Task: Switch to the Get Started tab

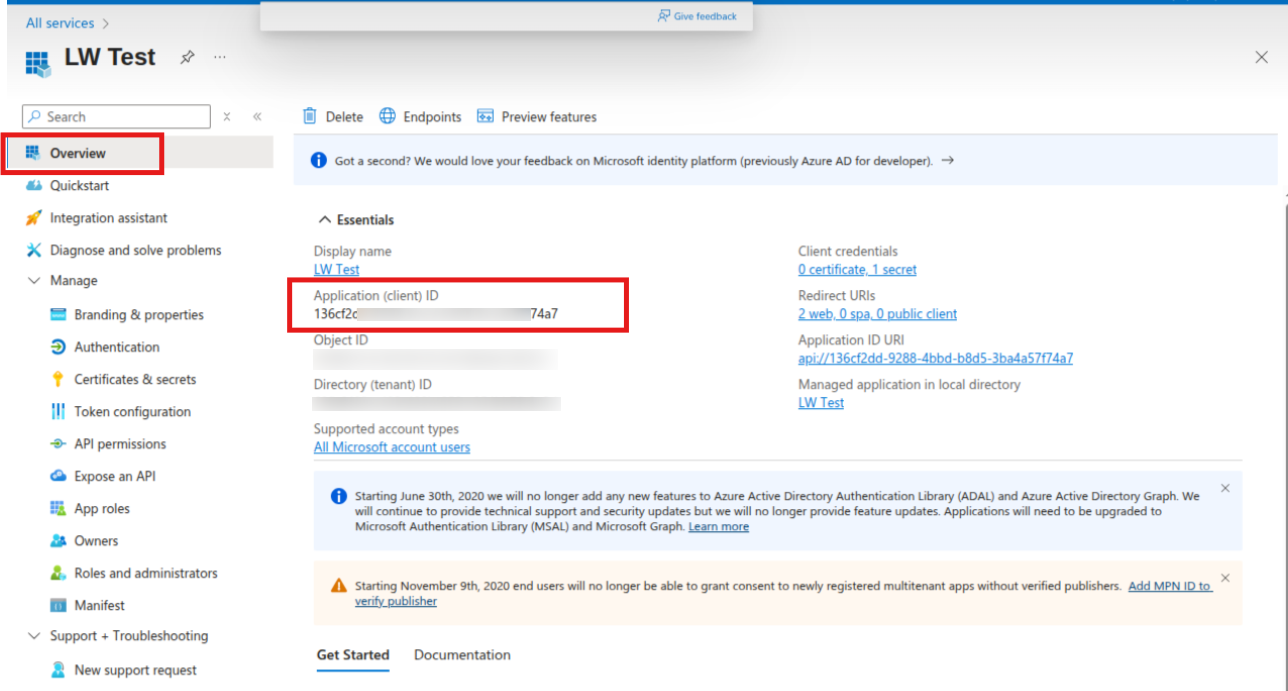Action: pyautogui.click(x=353, y=656)
